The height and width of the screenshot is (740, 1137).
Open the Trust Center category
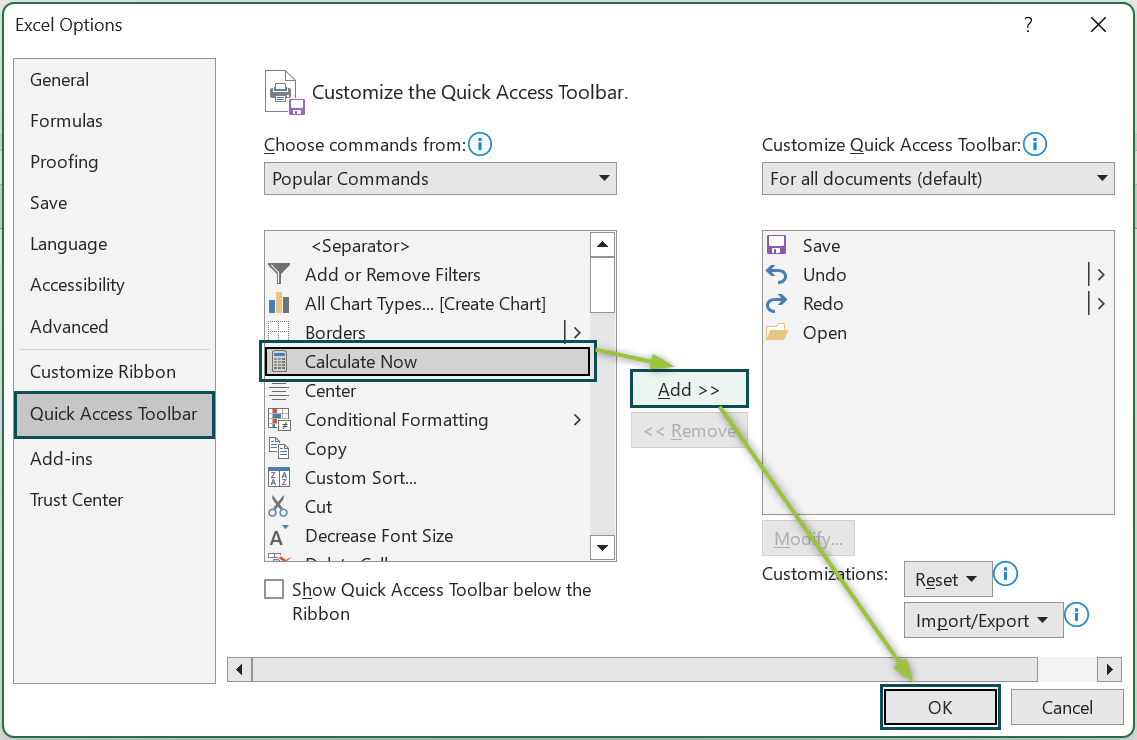pyautogui.click(x=114, y=499)
